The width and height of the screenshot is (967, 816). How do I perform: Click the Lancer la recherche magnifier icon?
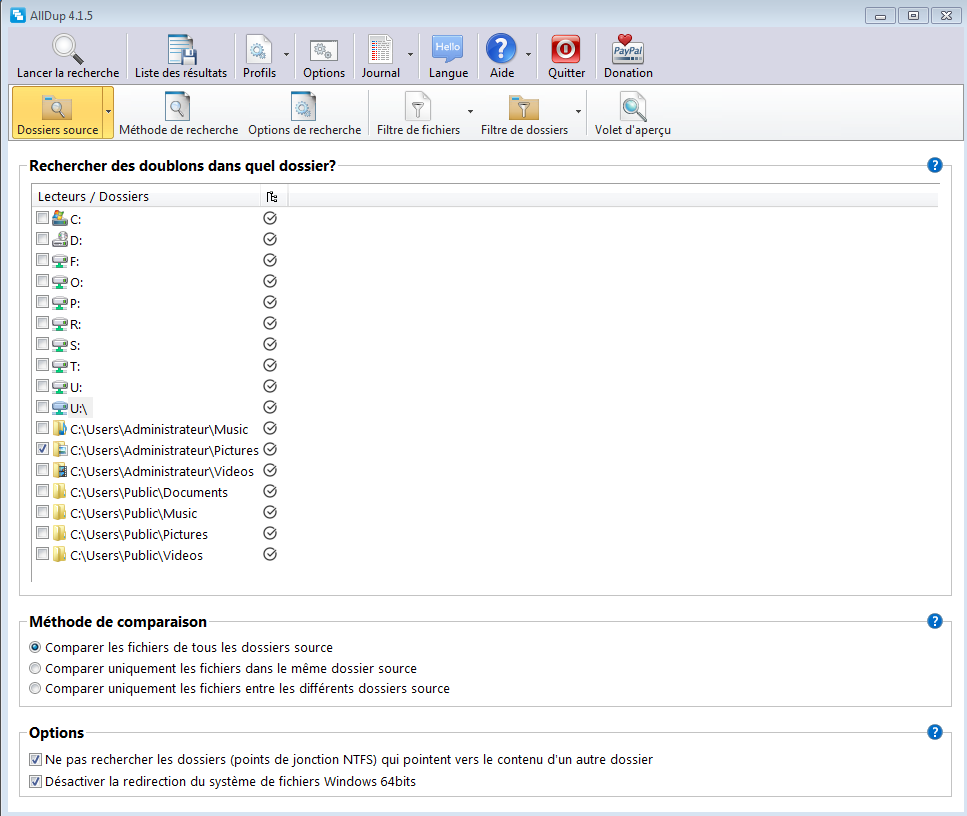[67, 49]
